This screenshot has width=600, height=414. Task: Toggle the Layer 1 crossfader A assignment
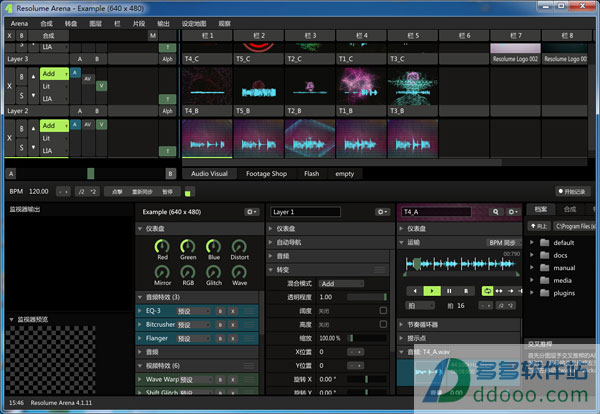click(75, 124)
